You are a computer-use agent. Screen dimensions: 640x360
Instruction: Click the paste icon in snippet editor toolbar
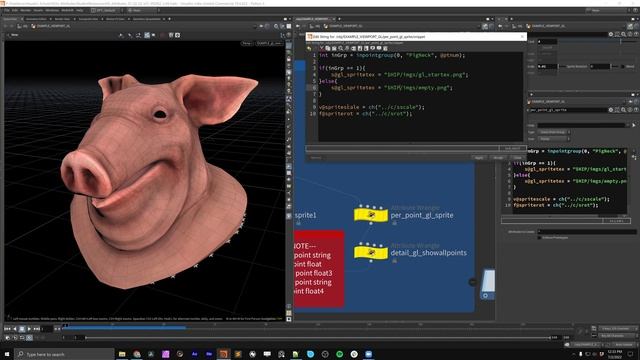334,48
